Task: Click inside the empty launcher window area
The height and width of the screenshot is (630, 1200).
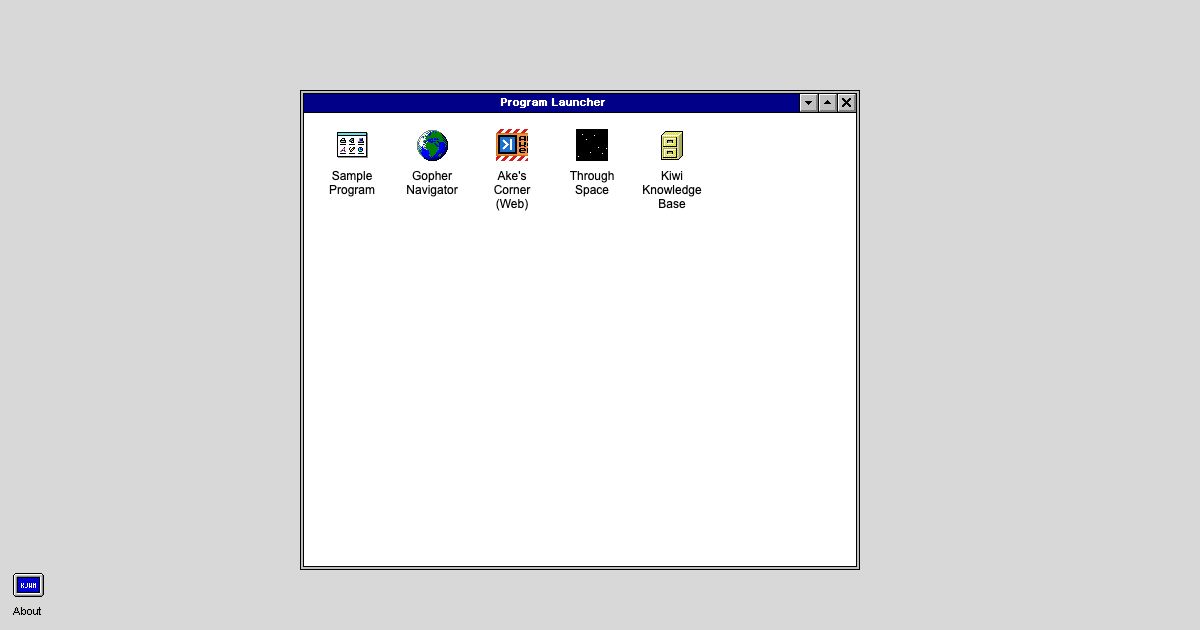Action: click(x=580, y=400)
